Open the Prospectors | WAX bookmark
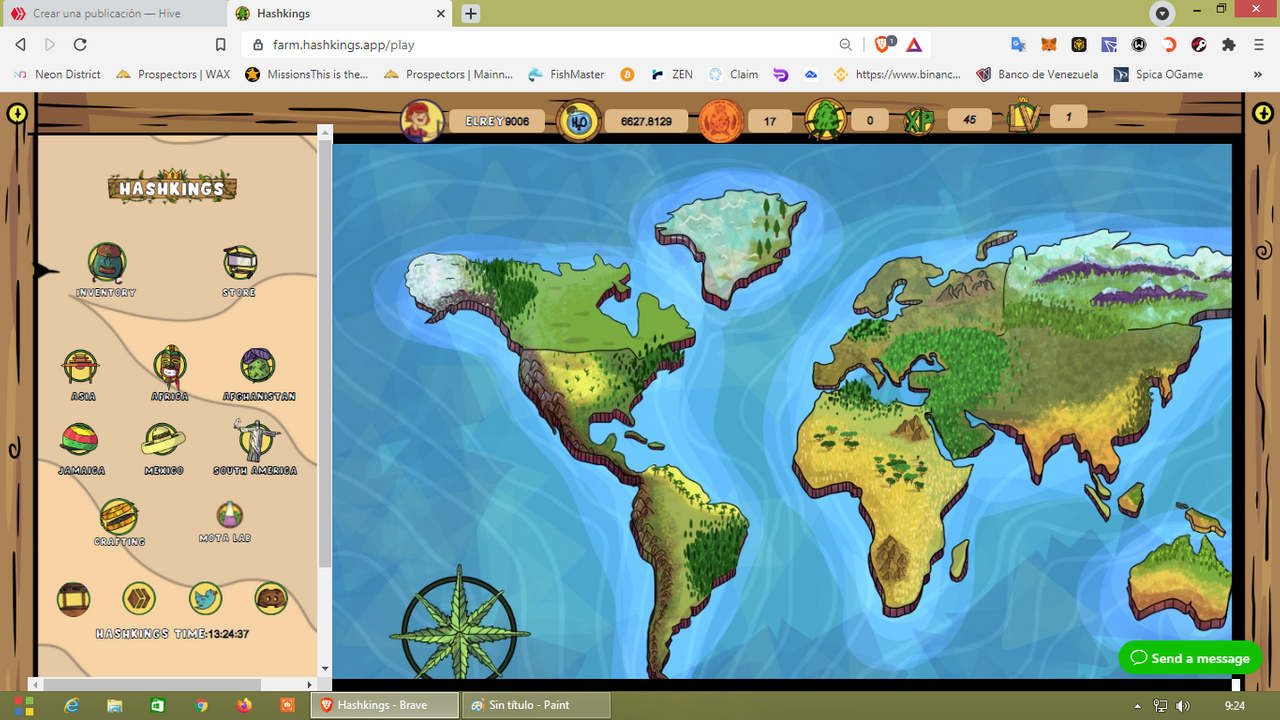 (173, 74)
